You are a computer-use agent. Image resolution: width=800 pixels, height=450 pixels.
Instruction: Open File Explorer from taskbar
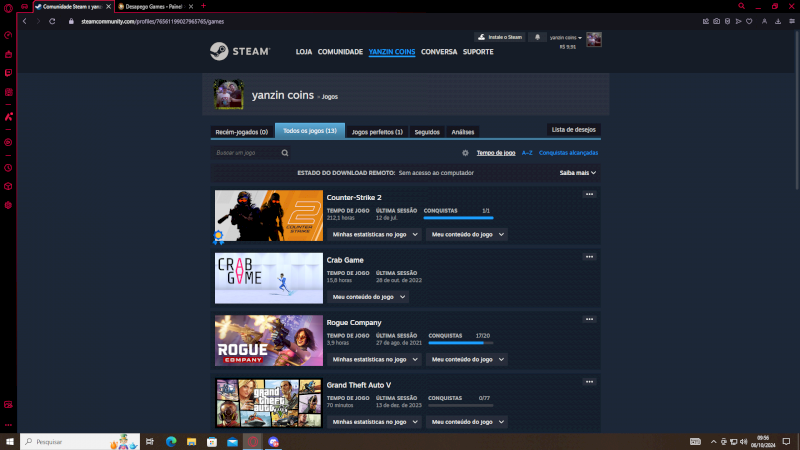(191, 442)
